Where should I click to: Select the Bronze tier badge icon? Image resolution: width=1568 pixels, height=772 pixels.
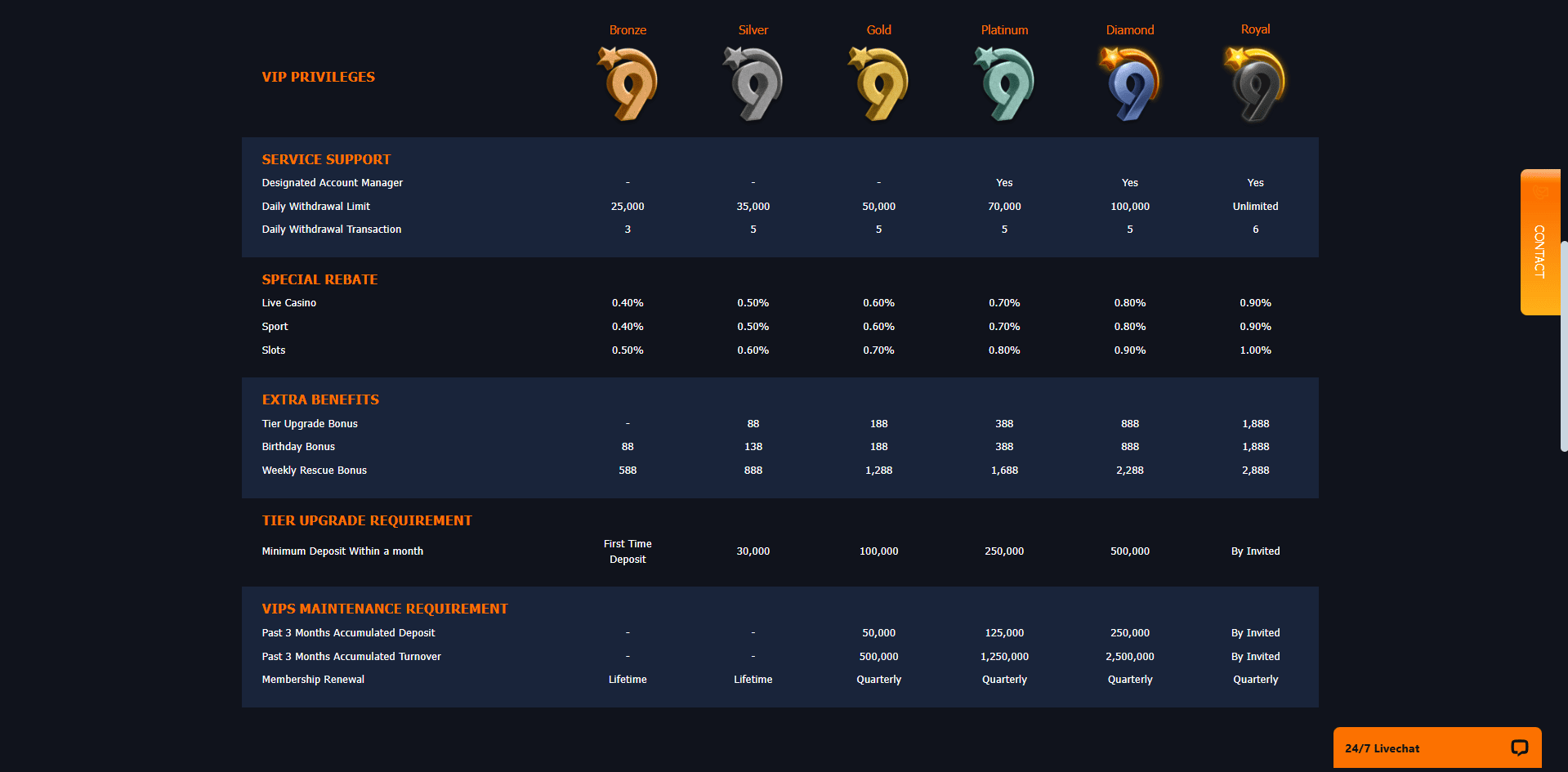point(628,82)
